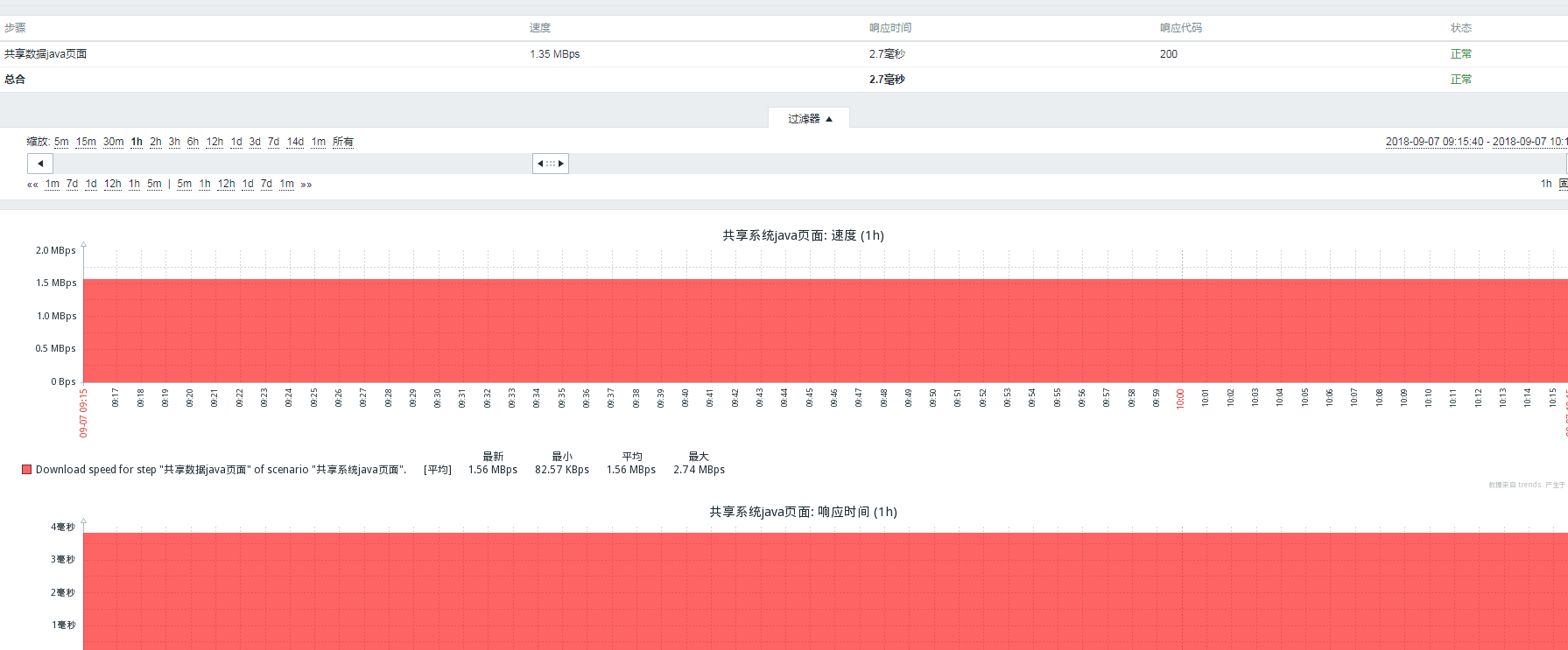Select 82.57 KBps minimum value

[562, 470]
